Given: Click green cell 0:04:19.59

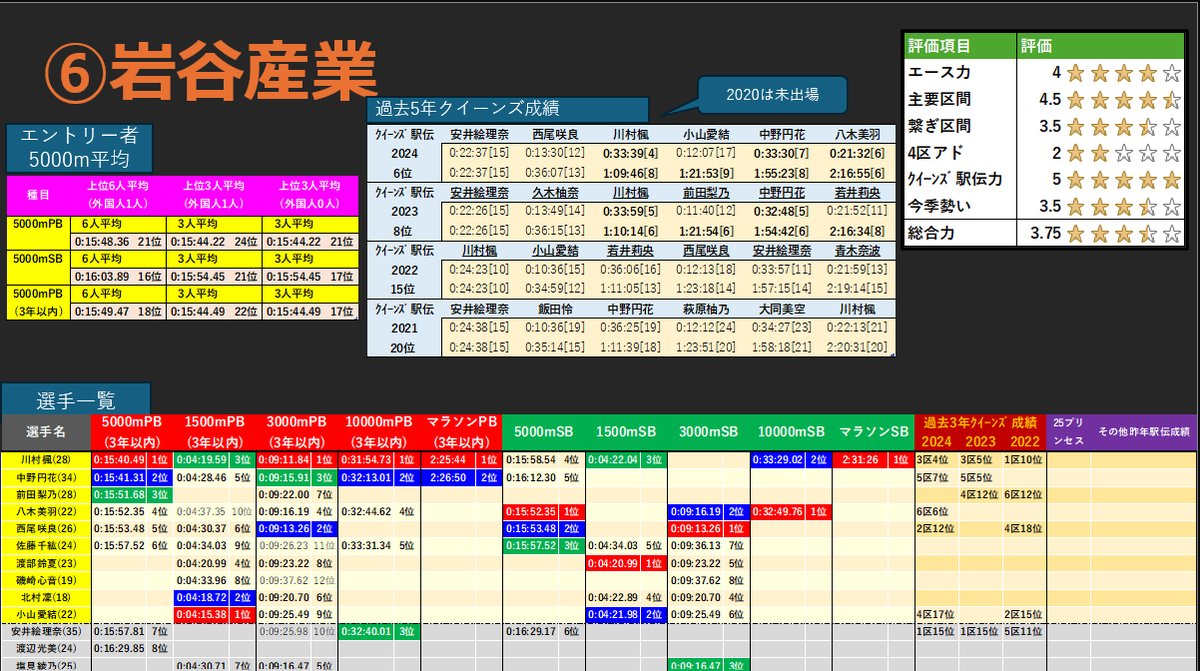Looking at the screenshot, I should (201, 459).
